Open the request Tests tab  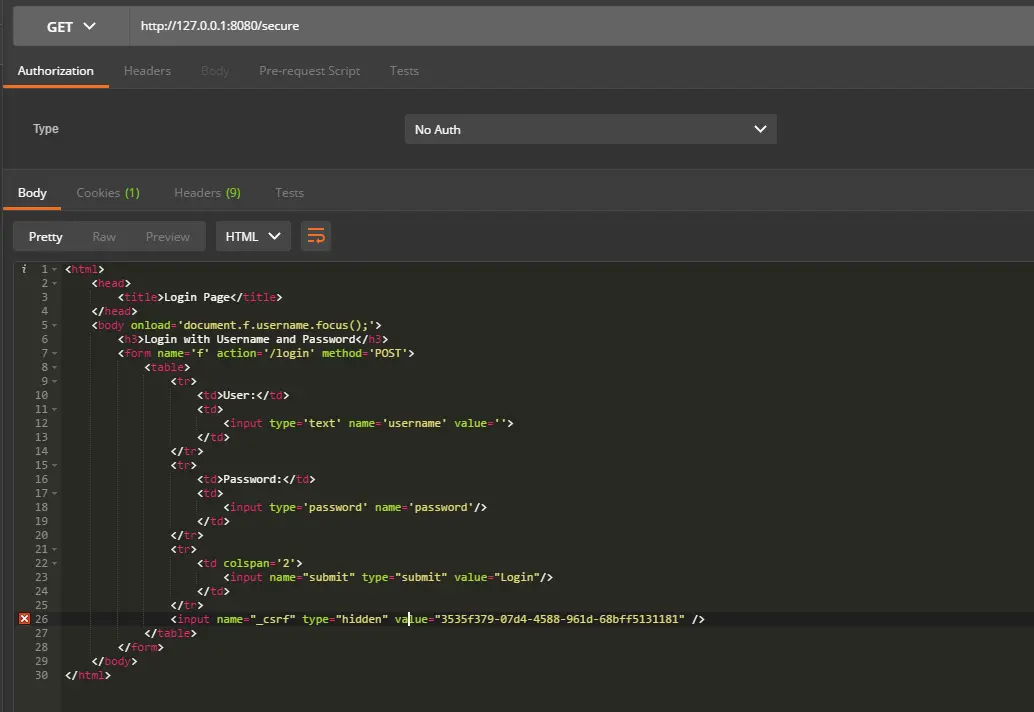404,71
